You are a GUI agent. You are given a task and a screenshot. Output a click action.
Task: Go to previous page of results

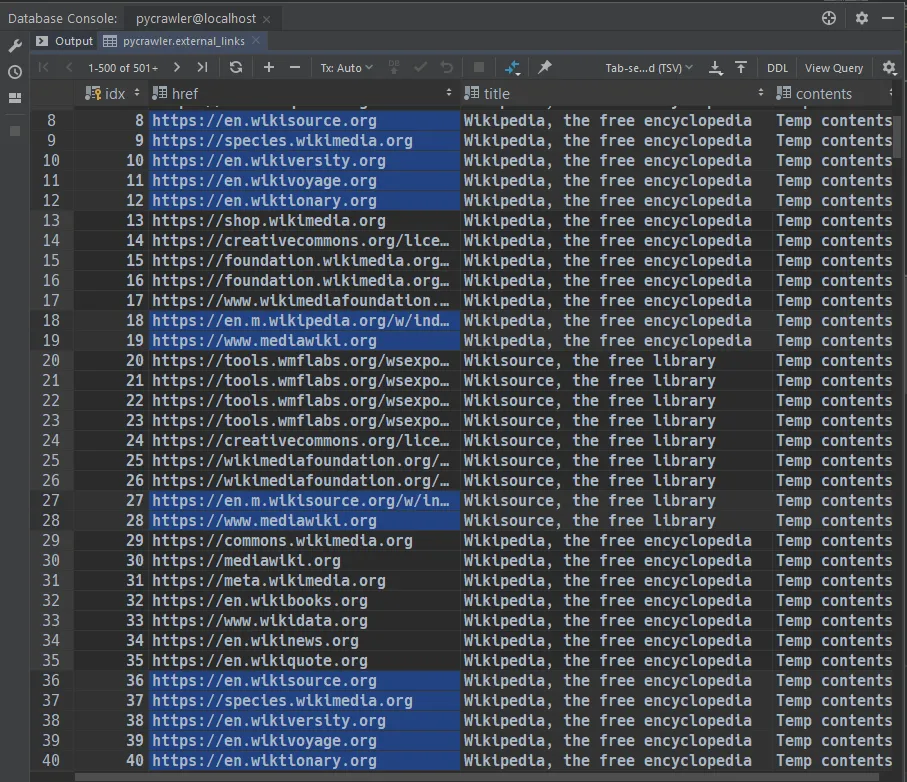(69, 68)
